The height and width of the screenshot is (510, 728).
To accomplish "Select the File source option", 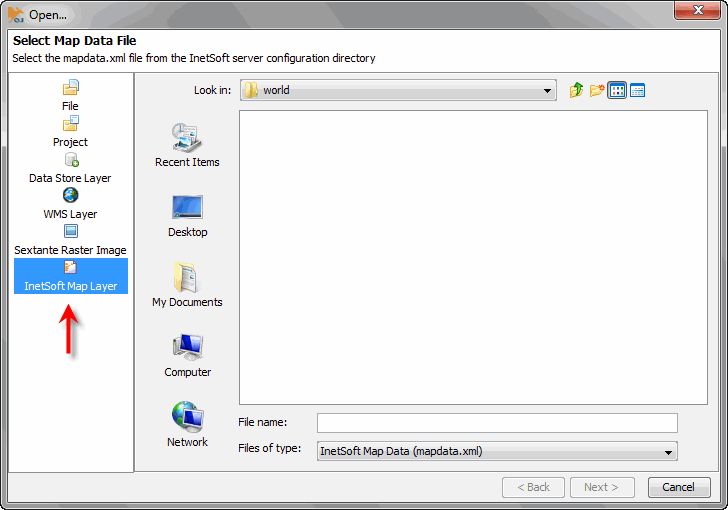I will point(71,95).
